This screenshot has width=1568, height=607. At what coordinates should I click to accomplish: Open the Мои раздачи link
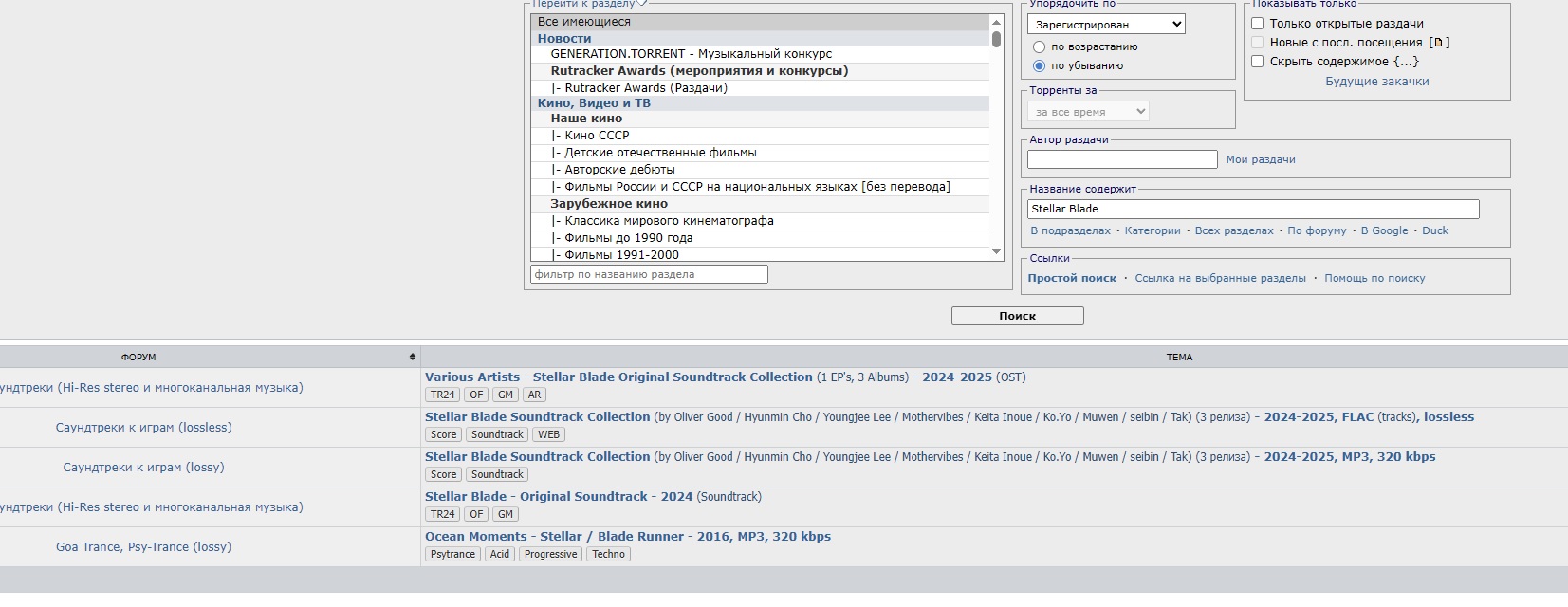(1261, 159)
